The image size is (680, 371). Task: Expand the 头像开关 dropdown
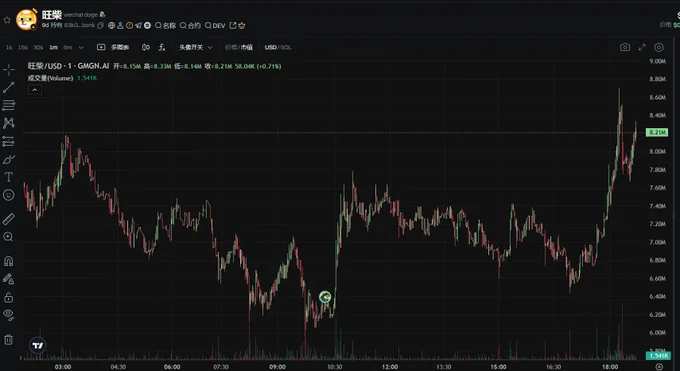(196, 47)
